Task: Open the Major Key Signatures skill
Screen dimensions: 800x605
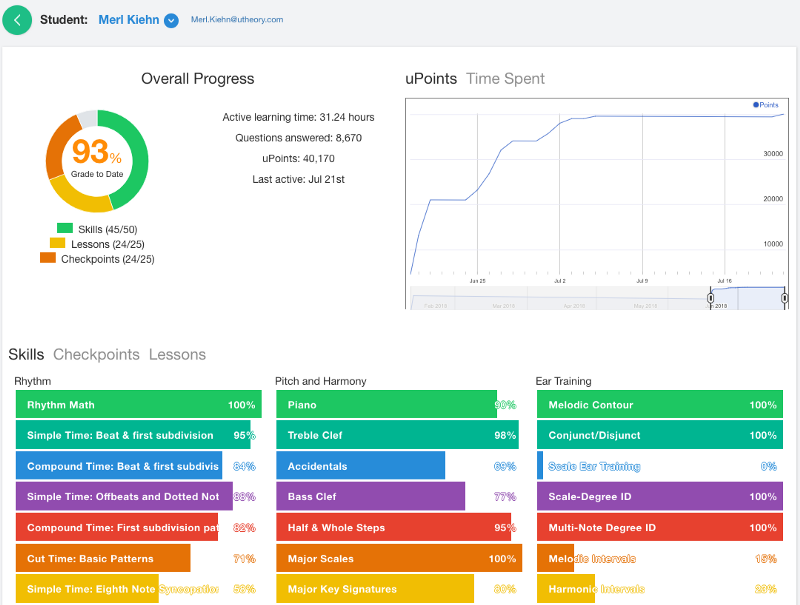Action: pos(399,589)
